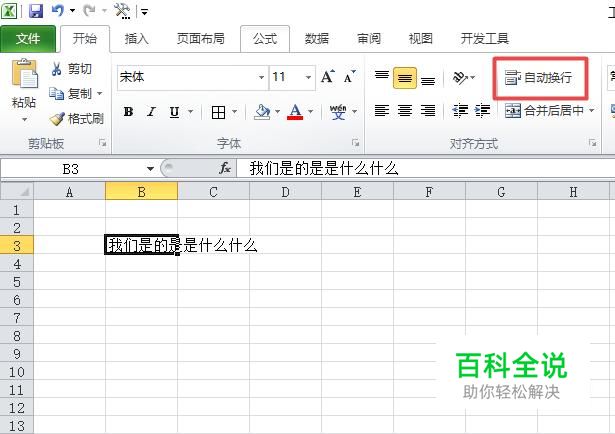Select row 3 header
The image size is (615, 434).
click(x=16, y=245)
